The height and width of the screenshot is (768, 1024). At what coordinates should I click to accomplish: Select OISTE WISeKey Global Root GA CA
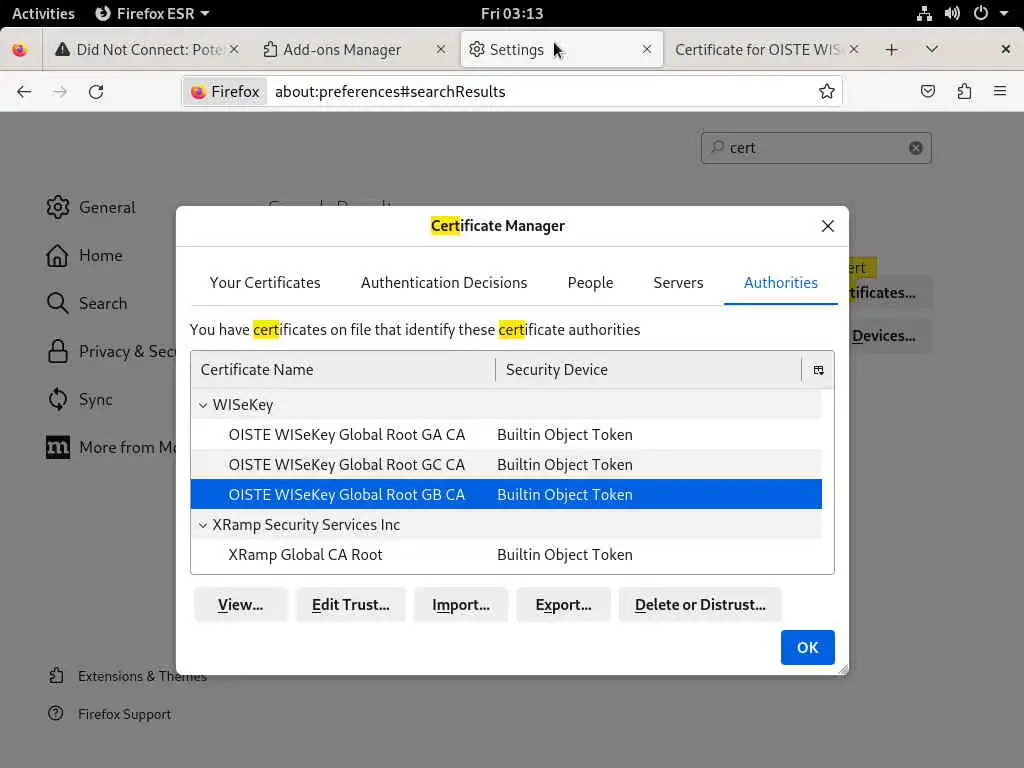pos(506,435)
